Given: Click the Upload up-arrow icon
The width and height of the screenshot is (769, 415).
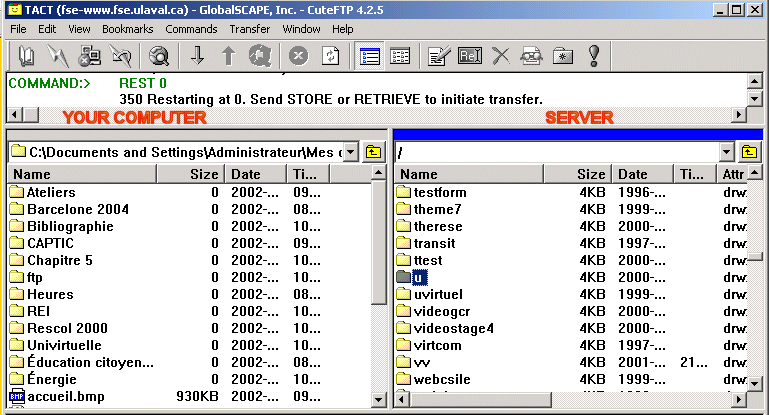Looking at the screenshot, I should [228, 56].
